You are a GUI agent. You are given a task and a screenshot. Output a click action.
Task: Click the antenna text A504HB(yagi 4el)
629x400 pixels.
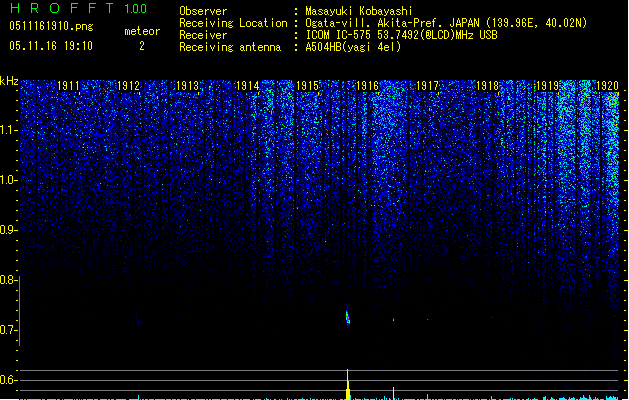pyautogui.click(x=353, y=47)
